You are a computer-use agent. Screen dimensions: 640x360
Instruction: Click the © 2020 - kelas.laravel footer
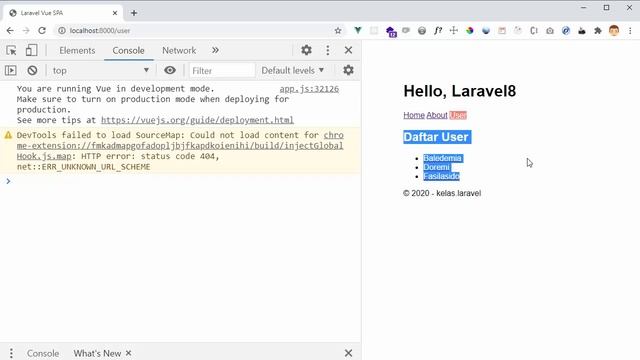[442, 193]
